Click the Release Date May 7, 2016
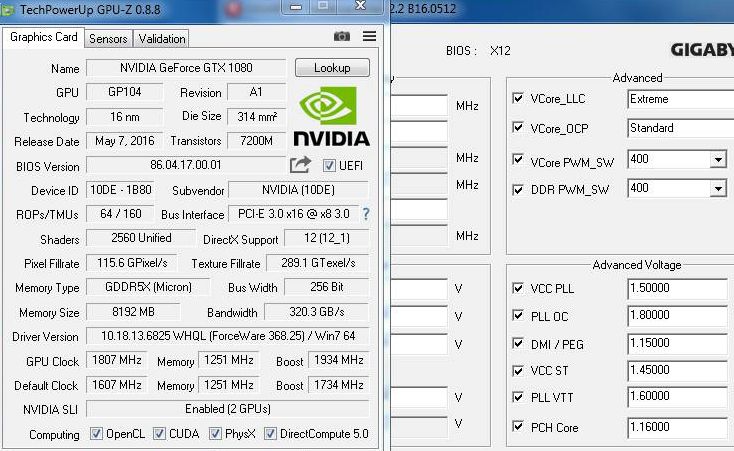Image resolution: width=734 pixels, height=451 pixels. coord(125,141)
